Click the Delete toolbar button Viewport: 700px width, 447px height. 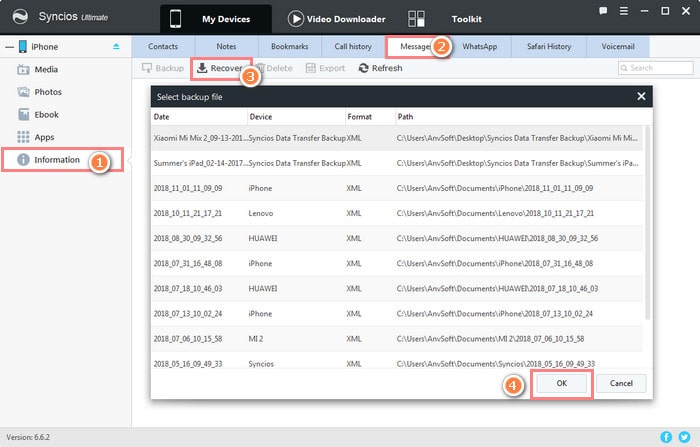click(274, 68)
